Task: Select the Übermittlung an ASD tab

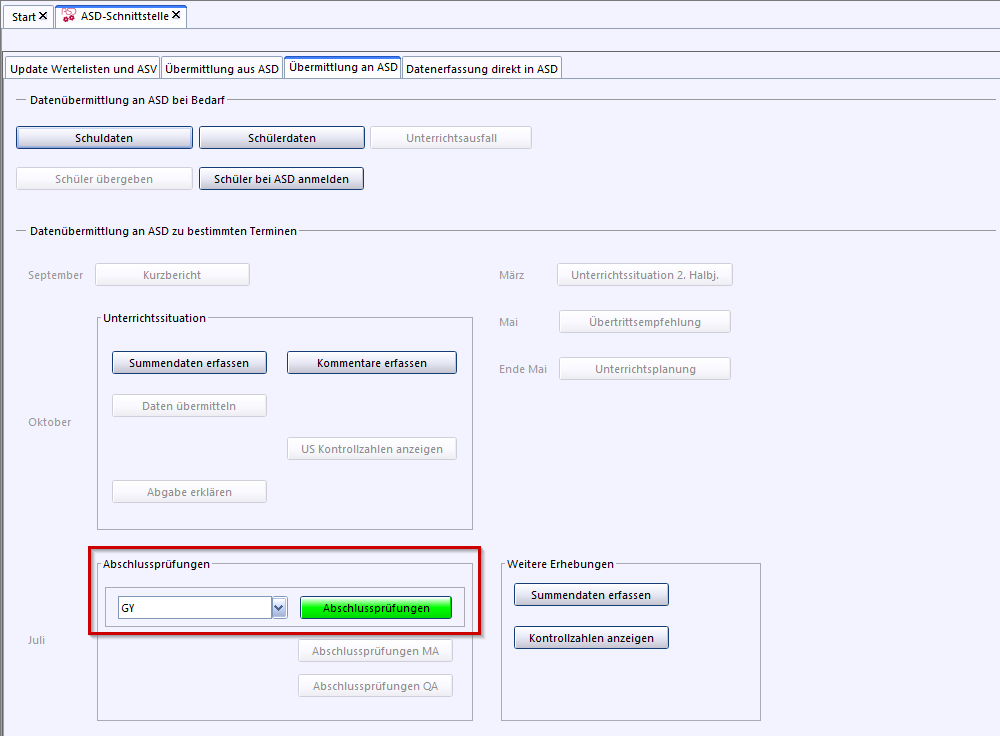Action: point(343,68)
